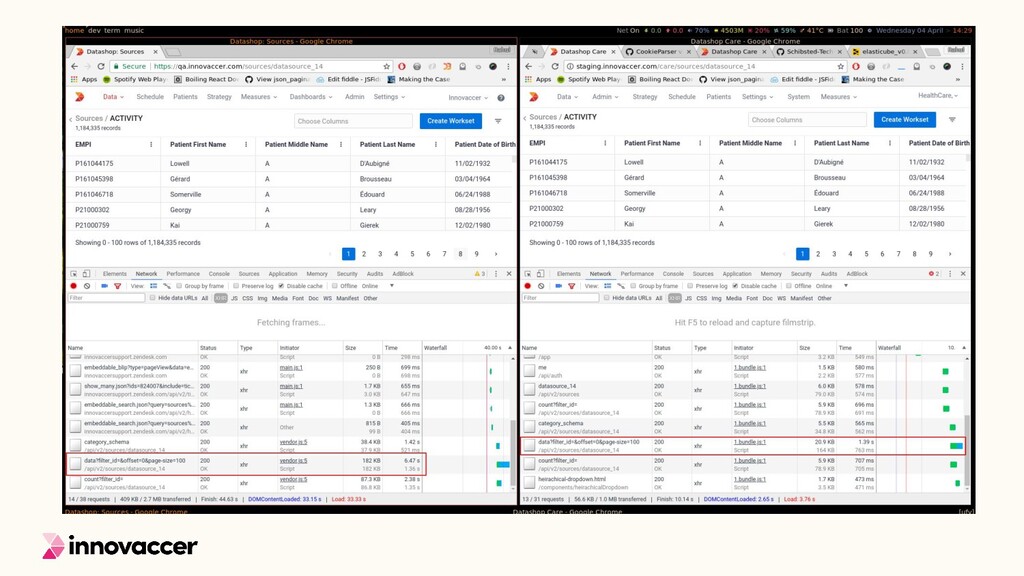1024x576 pixels.
Task: Go to page 2 in left table pagination
Action: click(364, 254)
